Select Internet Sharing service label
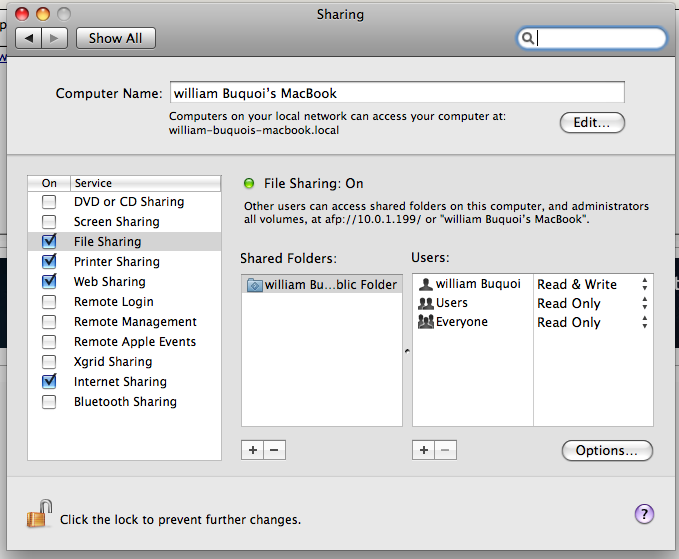 point(120,381)
